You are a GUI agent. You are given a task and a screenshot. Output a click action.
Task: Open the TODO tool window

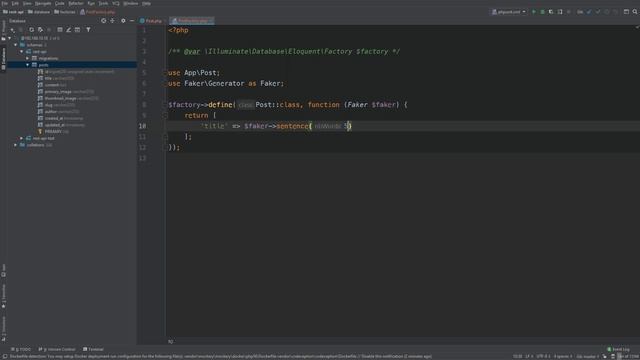(21, 349)
